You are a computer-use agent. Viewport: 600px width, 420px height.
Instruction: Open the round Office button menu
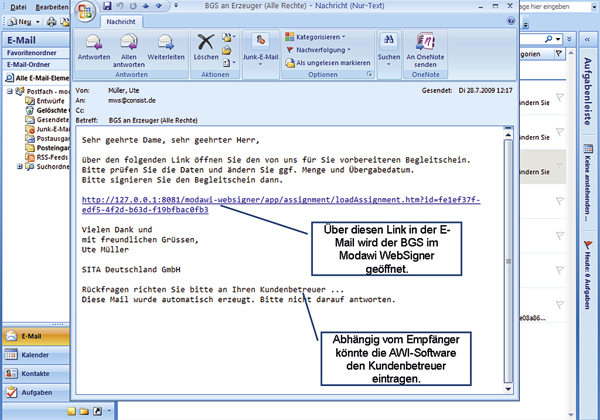pos(85,11)
